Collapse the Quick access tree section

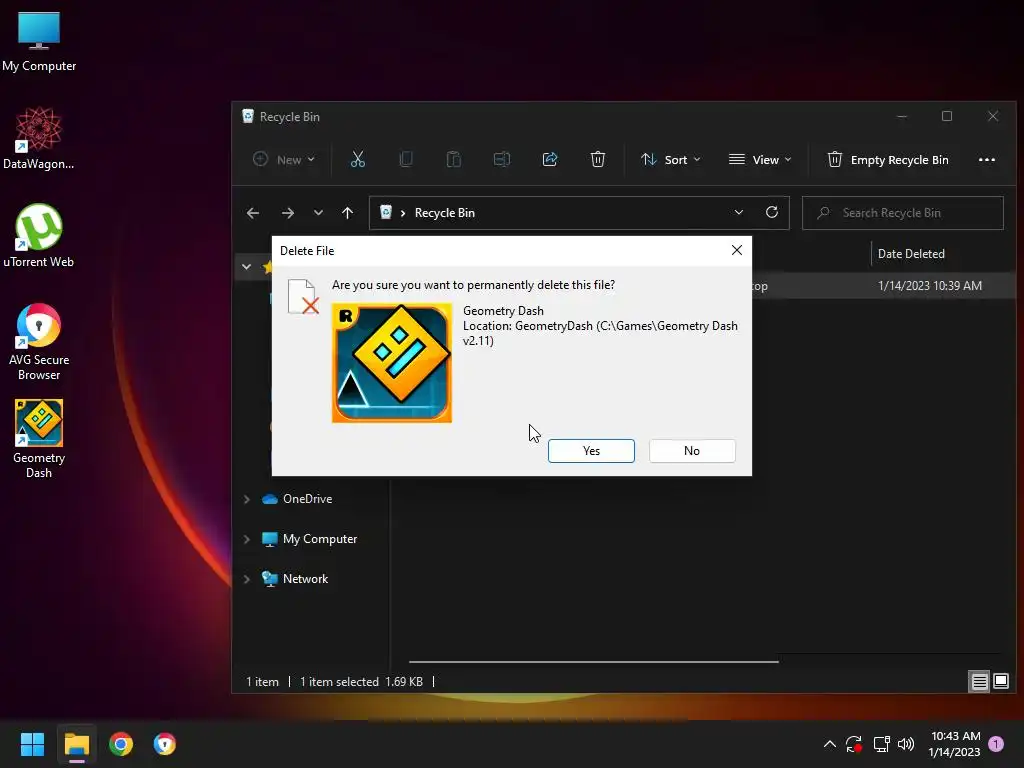pyautogui.click(x=246, y=266)
